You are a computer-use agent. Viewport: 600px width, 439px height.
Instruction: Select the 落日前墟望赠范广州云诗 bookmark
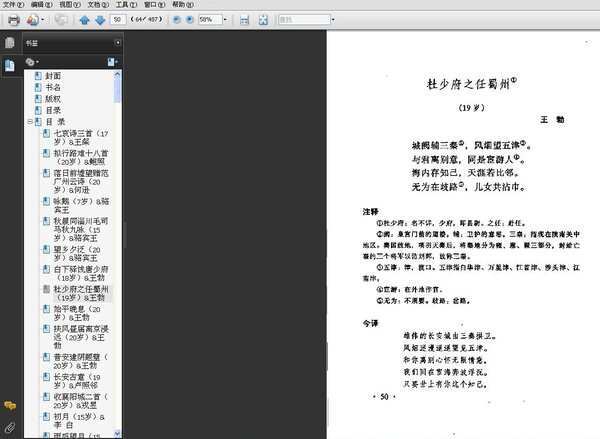tap(81, 181)
